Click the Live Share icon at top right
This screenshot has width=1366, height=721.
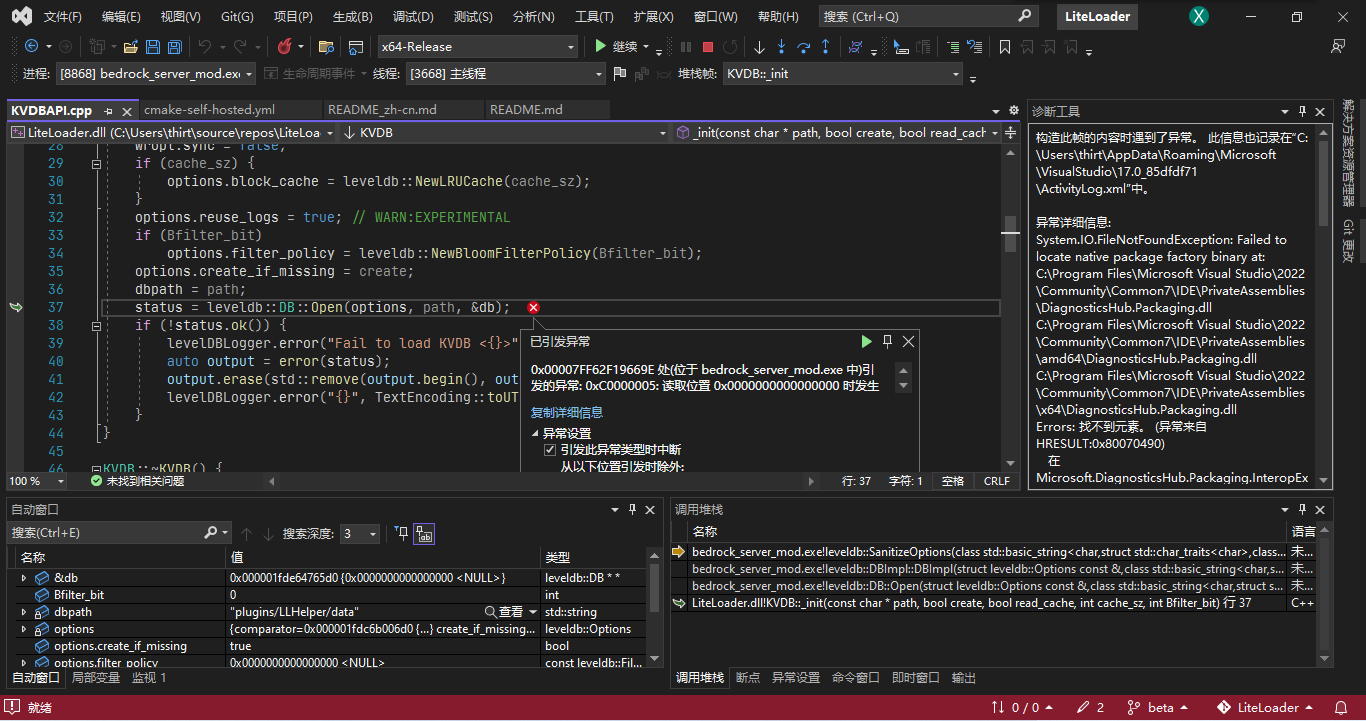(1338, 46)
